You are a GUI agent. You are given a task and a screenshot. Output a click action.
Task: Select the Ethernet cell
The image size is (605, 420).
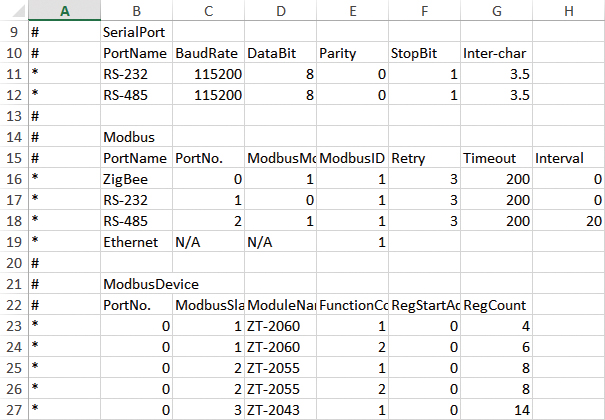[x=136, y=242]
